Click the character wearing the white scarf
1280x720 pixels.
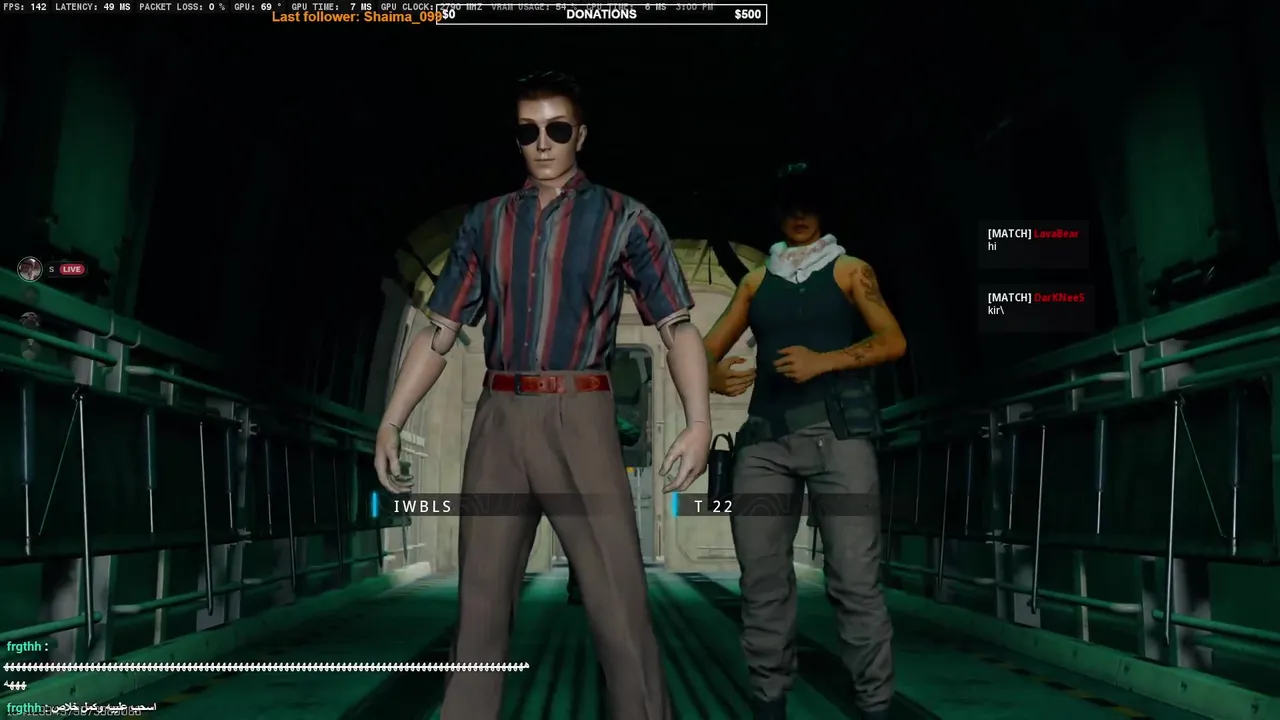coord(805,440)
